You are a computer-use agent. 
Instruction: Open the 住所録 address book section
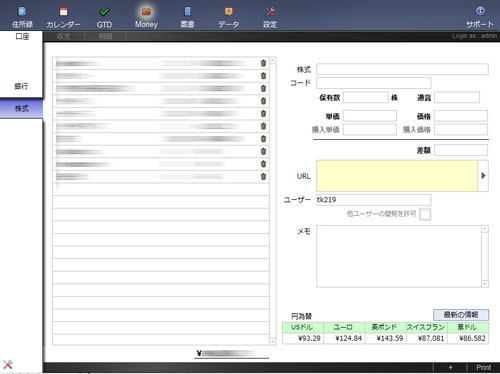click(22, 17)
